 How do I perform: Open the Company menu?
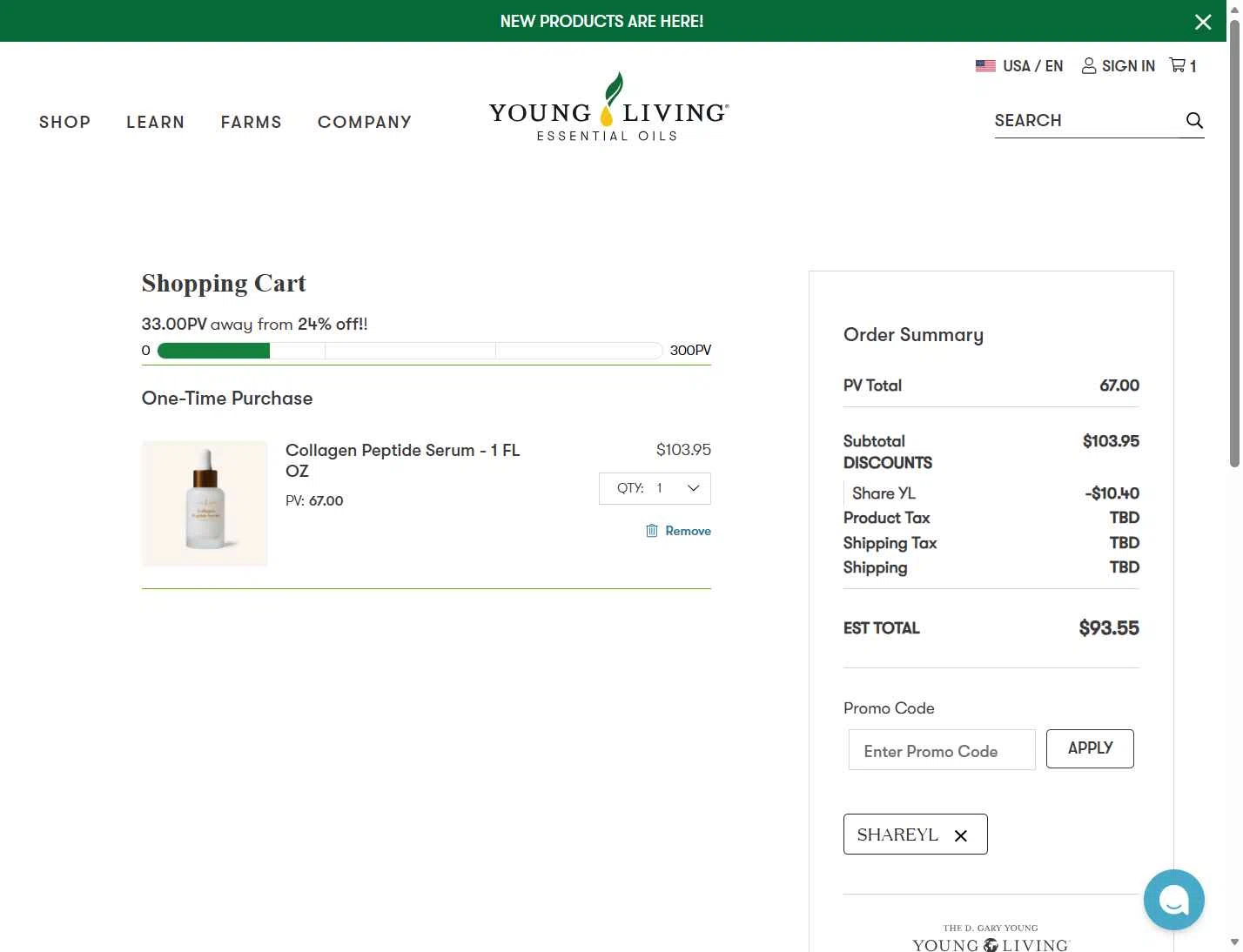(x=365, y=122)
